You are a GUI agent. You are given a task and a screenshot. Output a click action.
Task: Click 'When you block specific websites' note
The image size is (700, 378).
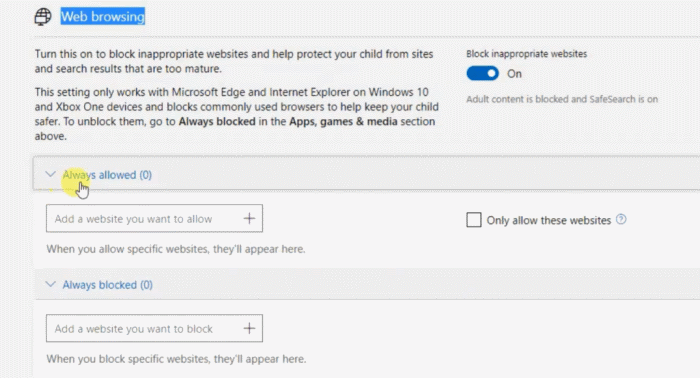176,359
